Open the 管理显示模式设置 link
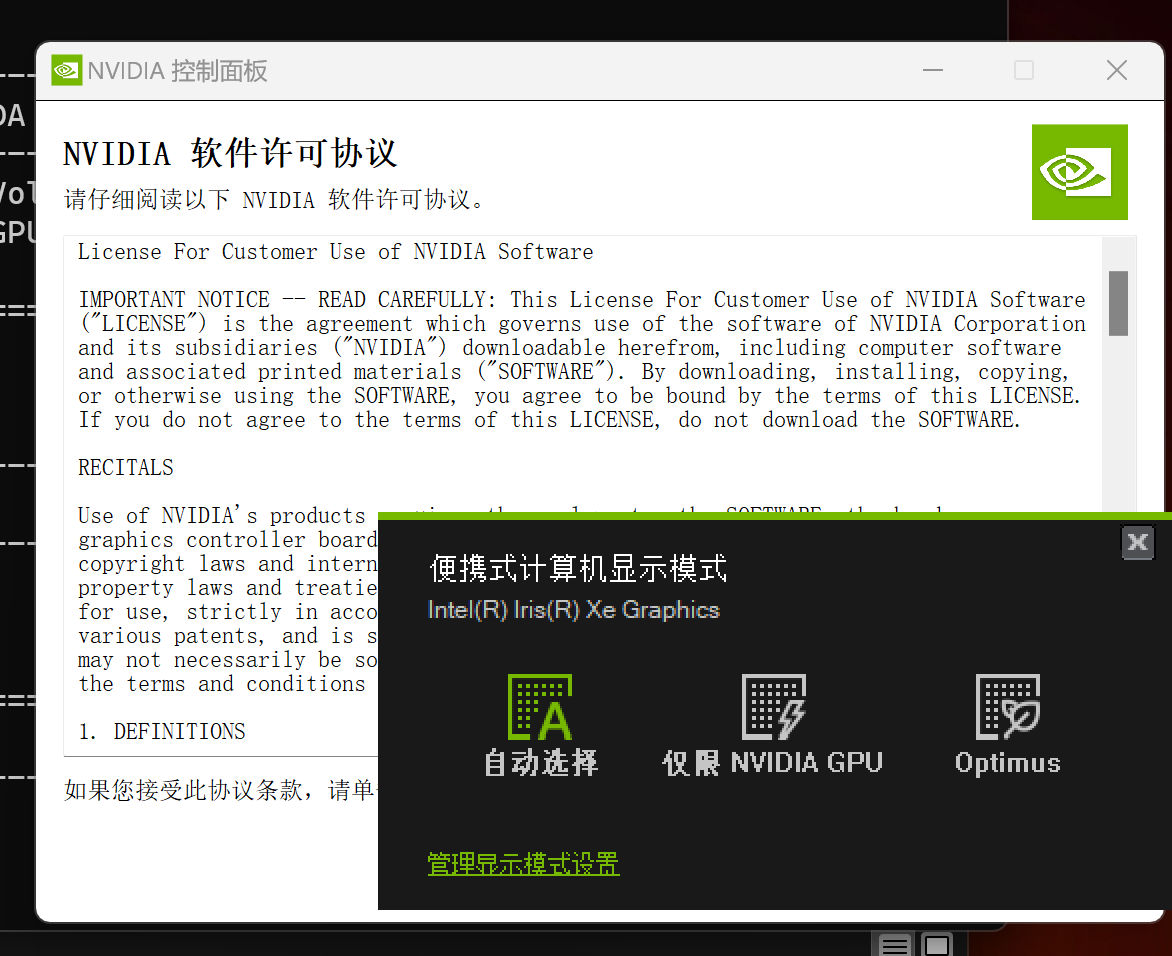Viewport: 1172px width, 956px height. [x=523, y=864]
